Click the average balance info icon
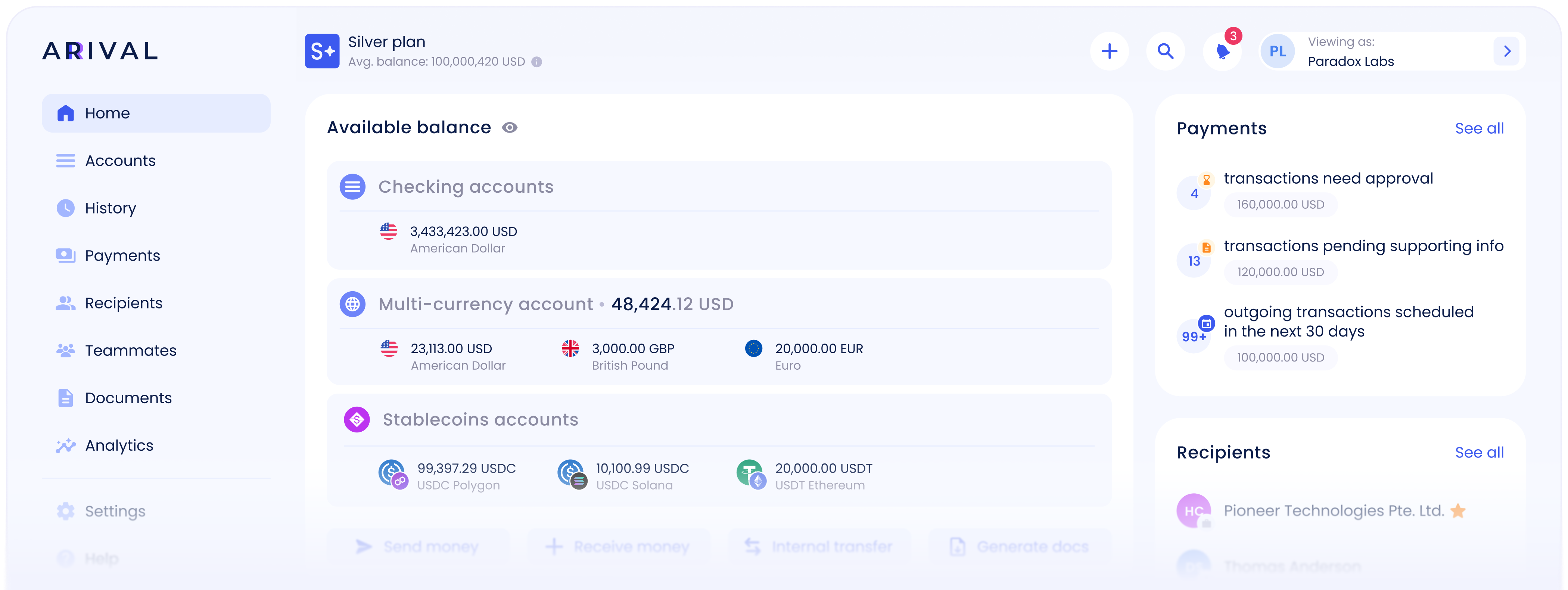1568x590 pixels. [x=536, y=62]
